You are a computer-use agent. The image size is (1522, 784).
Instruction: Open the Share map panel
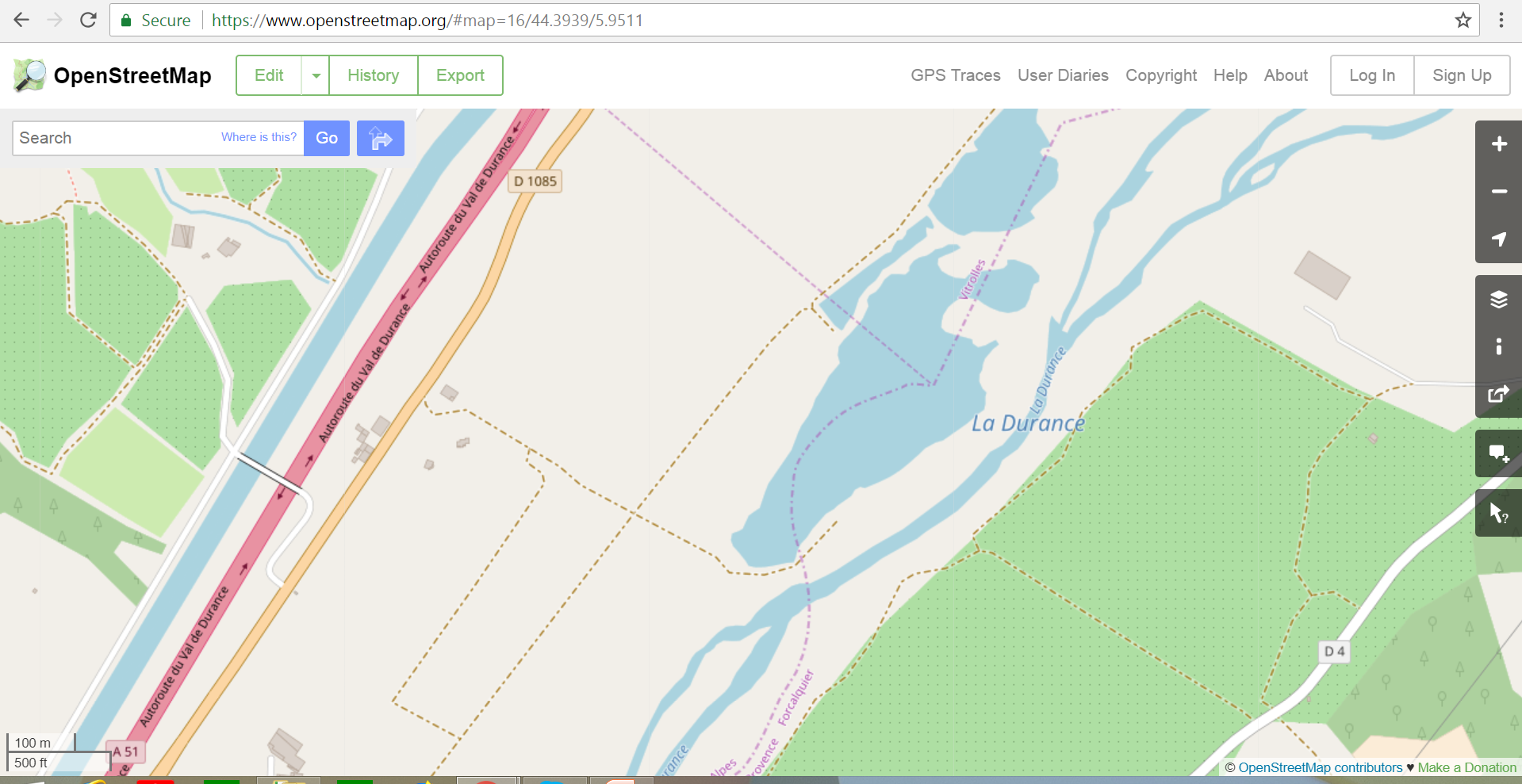click(1498, 394)
